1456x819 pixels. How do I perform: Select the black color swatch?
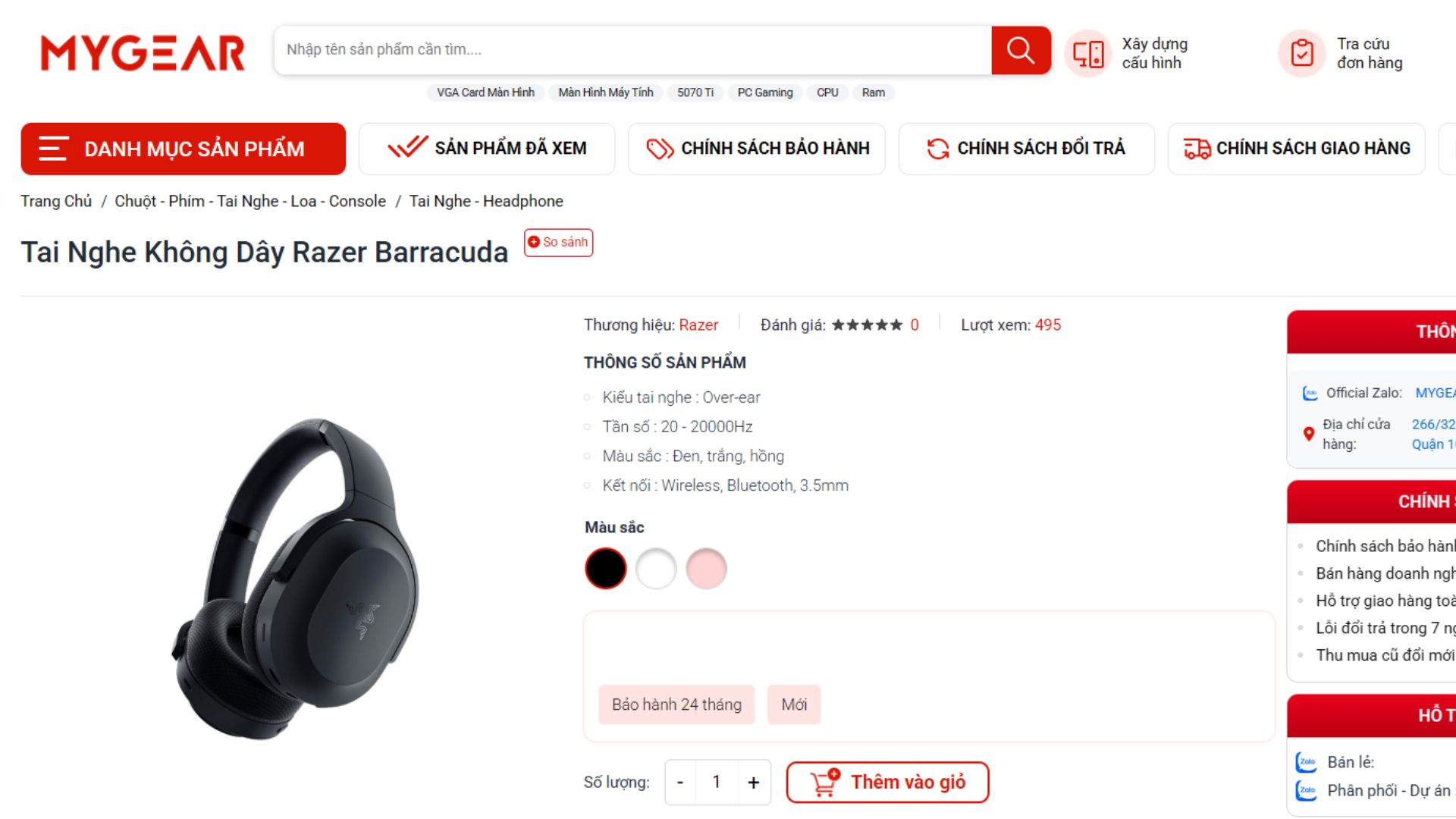click(606, 569)
